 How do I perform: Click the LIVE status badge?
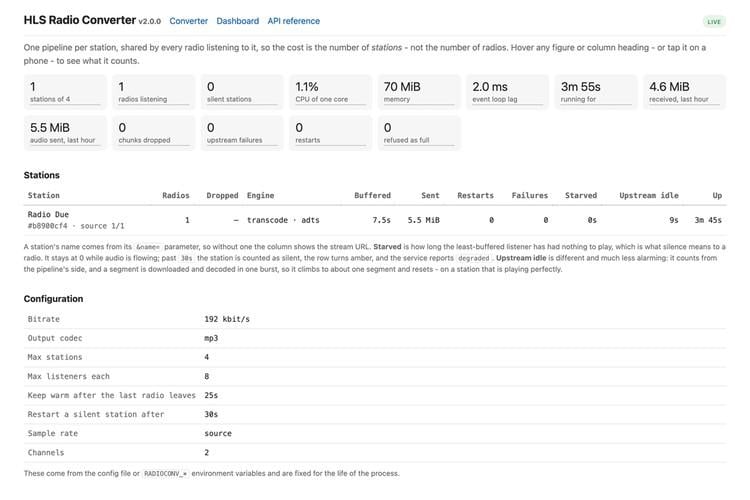pos(714,22)
